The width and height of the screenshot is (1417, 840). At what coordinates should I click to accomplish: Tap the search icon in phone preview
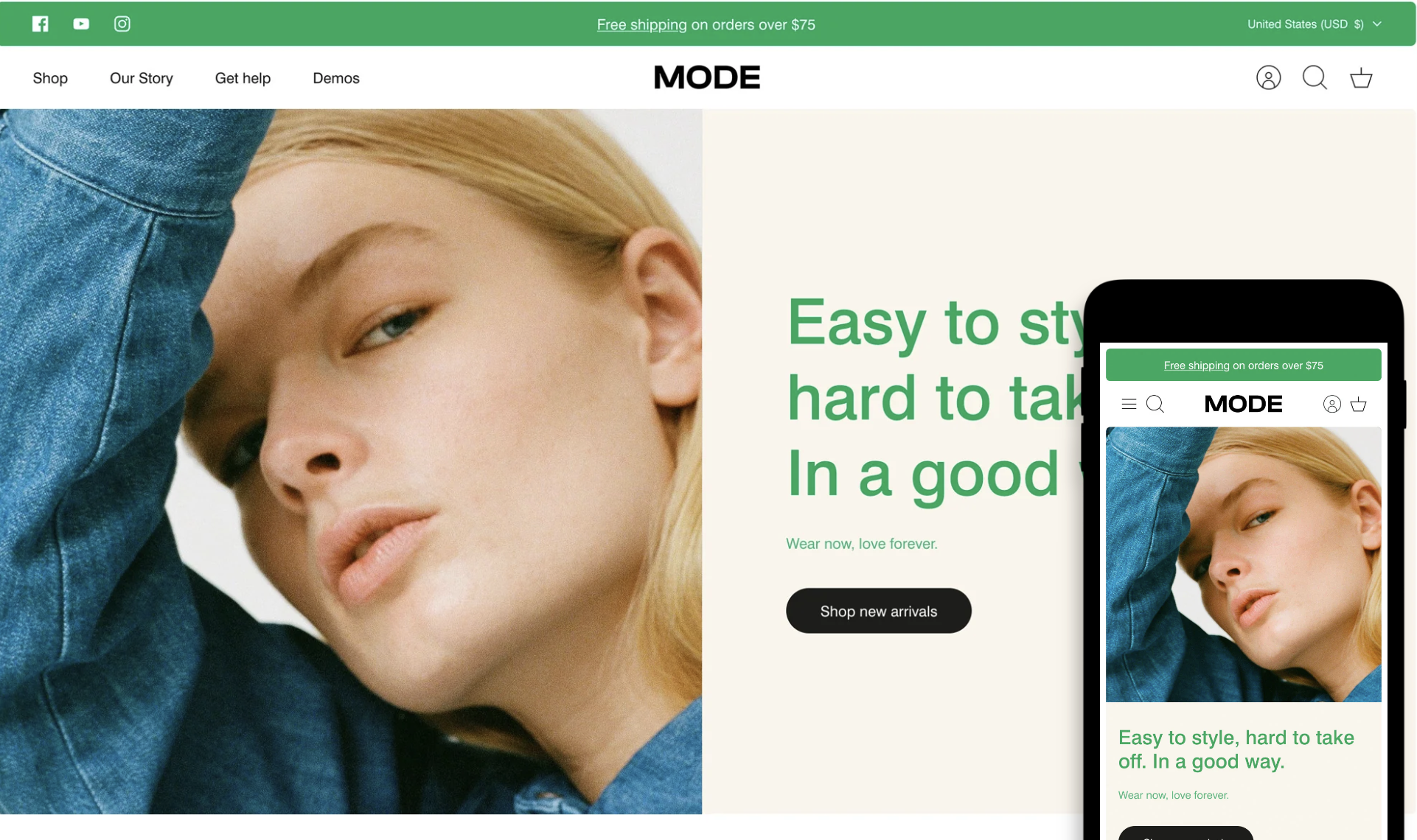[x=1155, y=404]
